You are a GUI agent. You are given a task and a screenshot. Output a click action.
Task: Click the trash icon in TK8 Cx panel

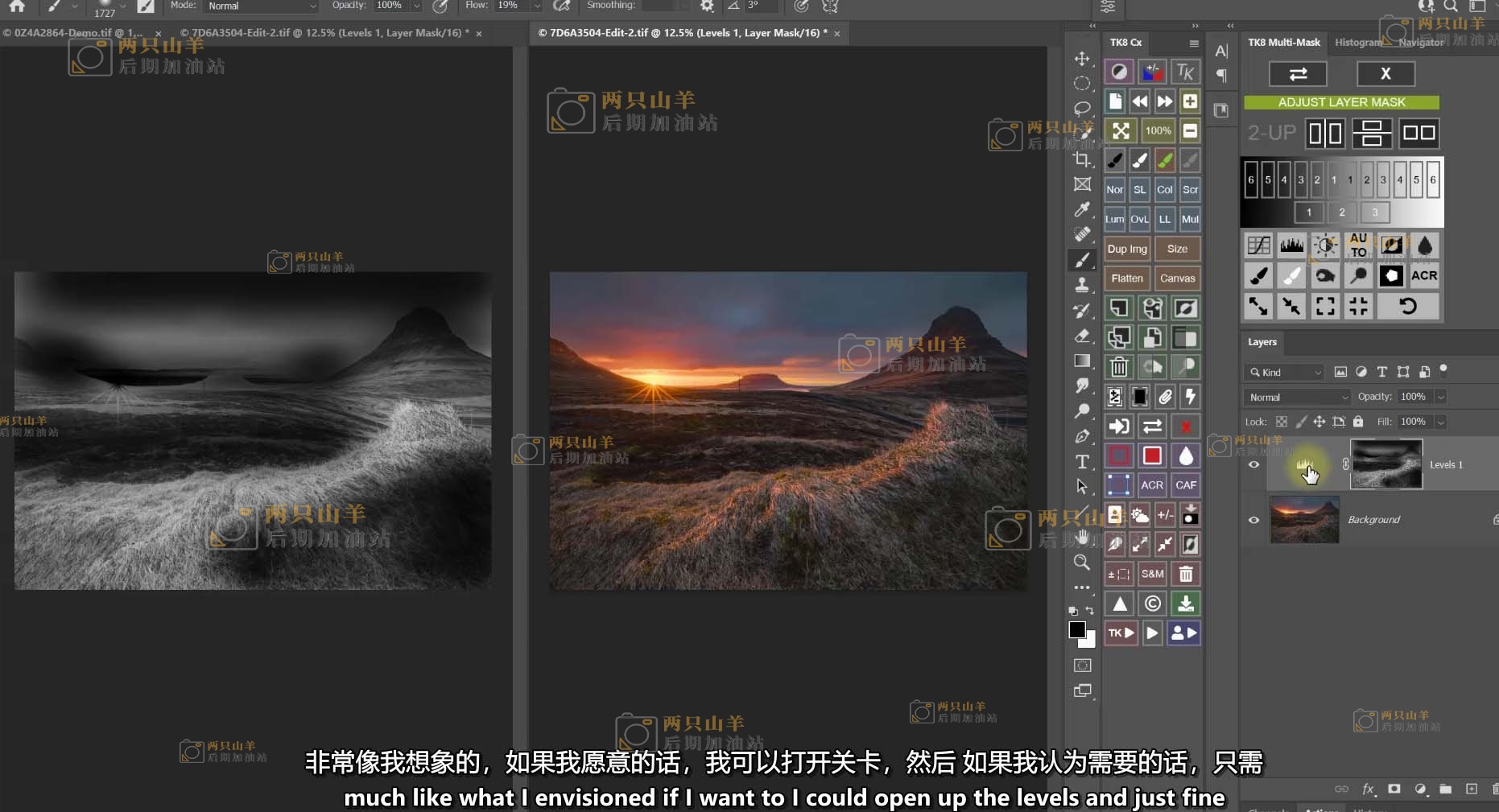click(x=1119, y=367)
